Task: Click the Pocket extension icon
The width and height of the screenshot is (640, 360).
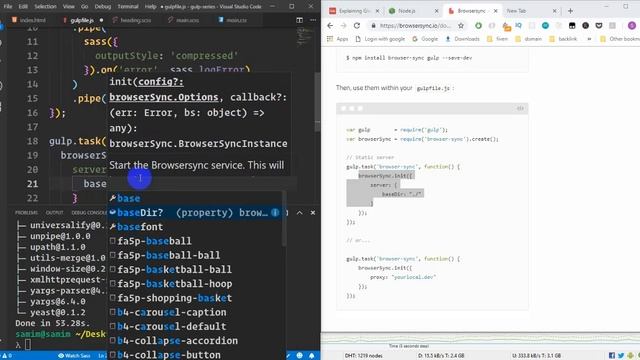Action: coord(599,26)
